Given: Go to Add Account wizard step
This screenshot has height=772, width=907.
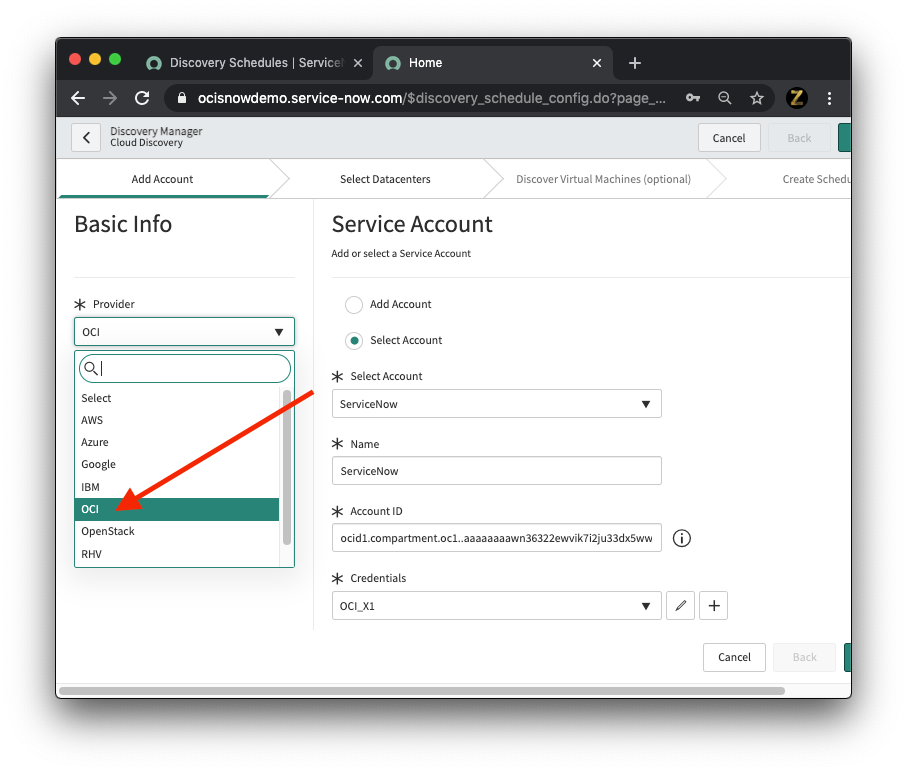Looking at the screenshot, I should point(163,179).
